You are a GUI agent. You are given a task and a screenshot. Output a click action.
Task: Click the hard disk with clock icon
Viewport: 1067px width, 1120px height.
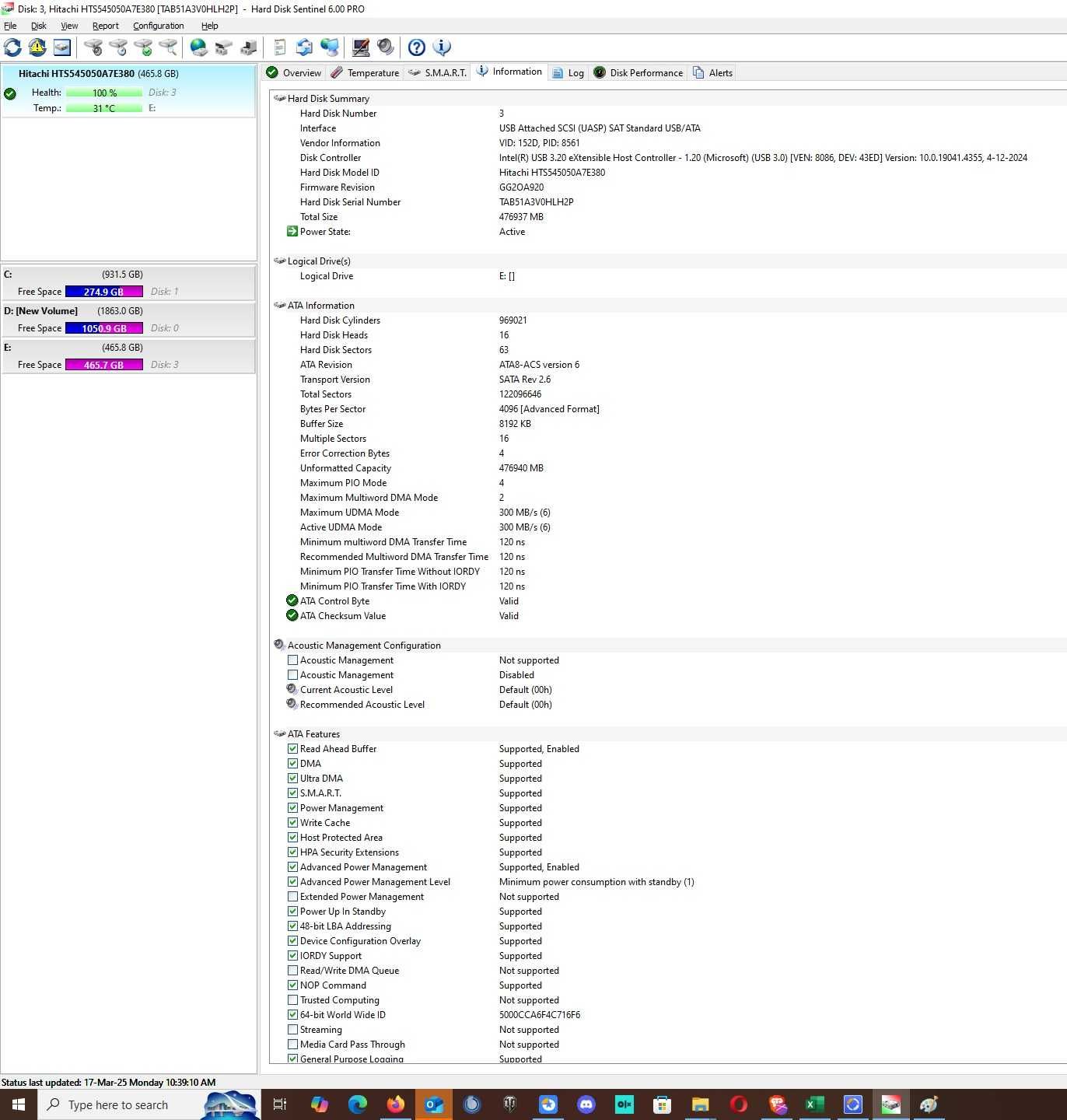coord(118,47)
